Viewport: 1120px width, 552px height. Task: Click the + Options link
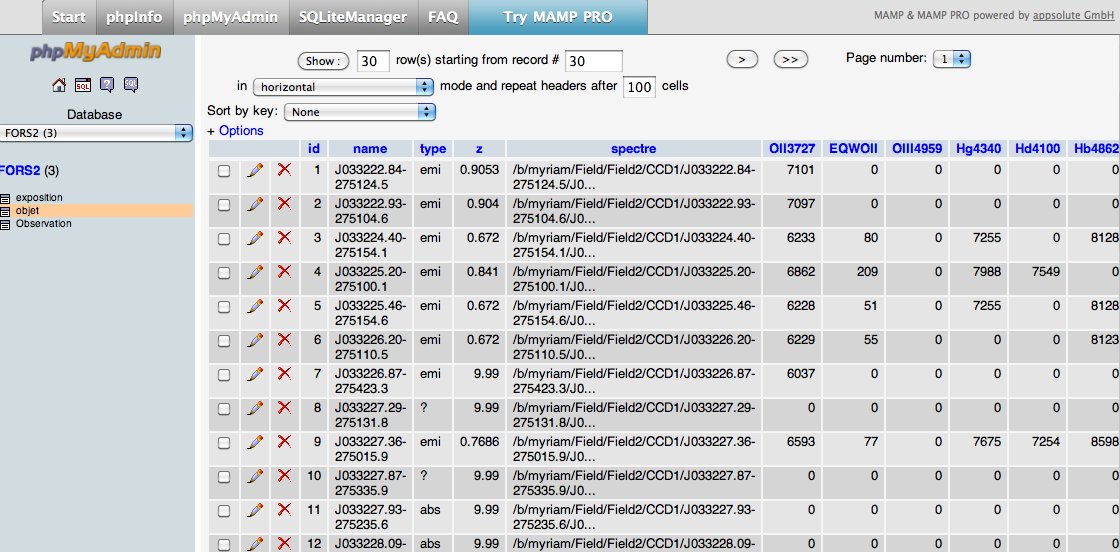[235, 131]
